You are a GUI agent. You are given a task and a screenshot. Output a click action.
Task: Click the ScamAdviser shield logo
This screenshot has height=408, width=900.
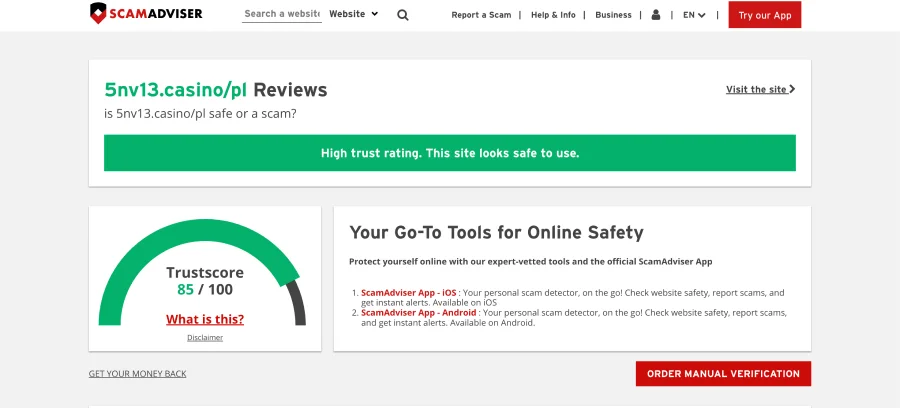tap(98, 13)
